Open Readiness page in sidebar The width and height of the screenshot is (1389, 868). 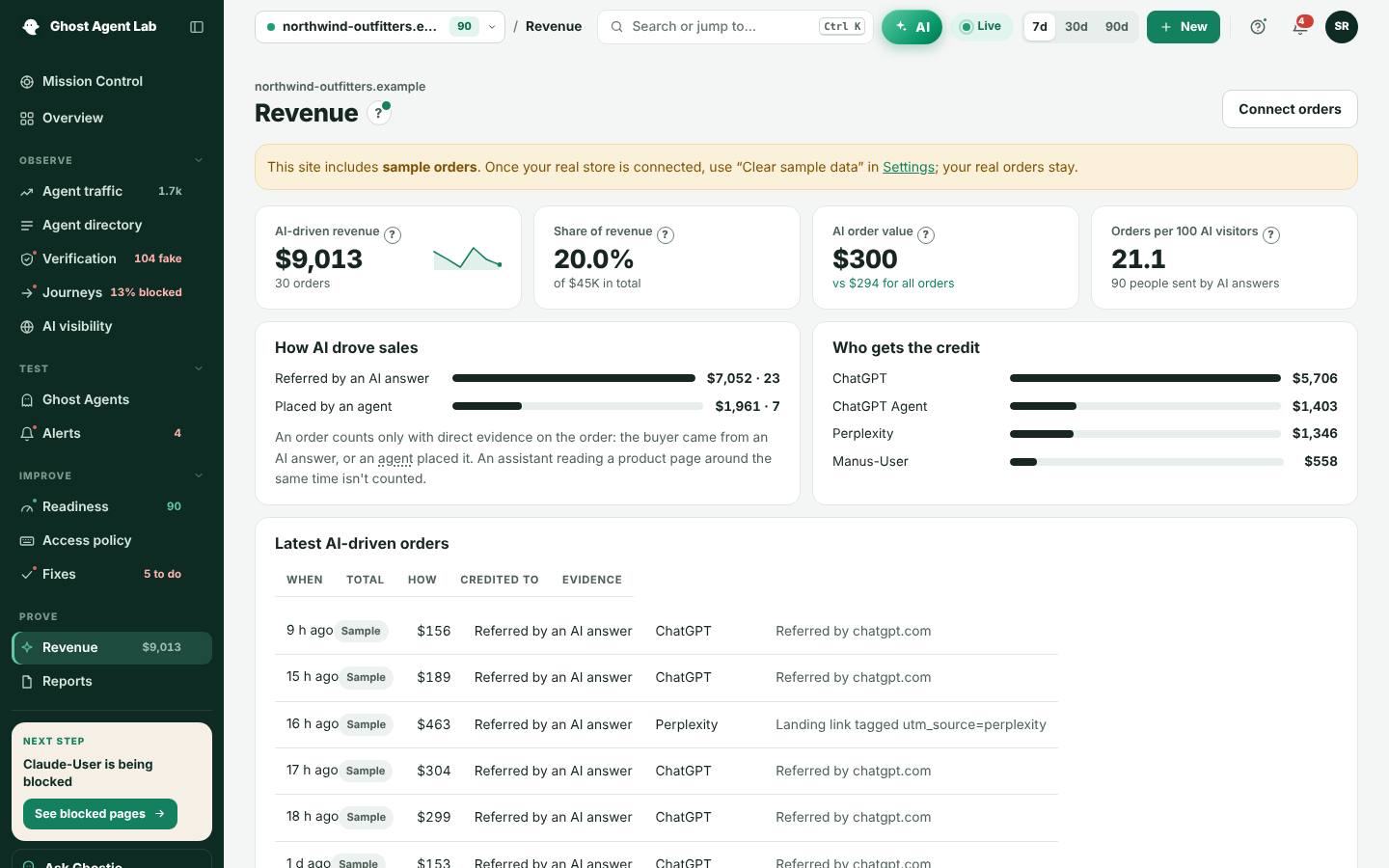[x=112, y=506]
